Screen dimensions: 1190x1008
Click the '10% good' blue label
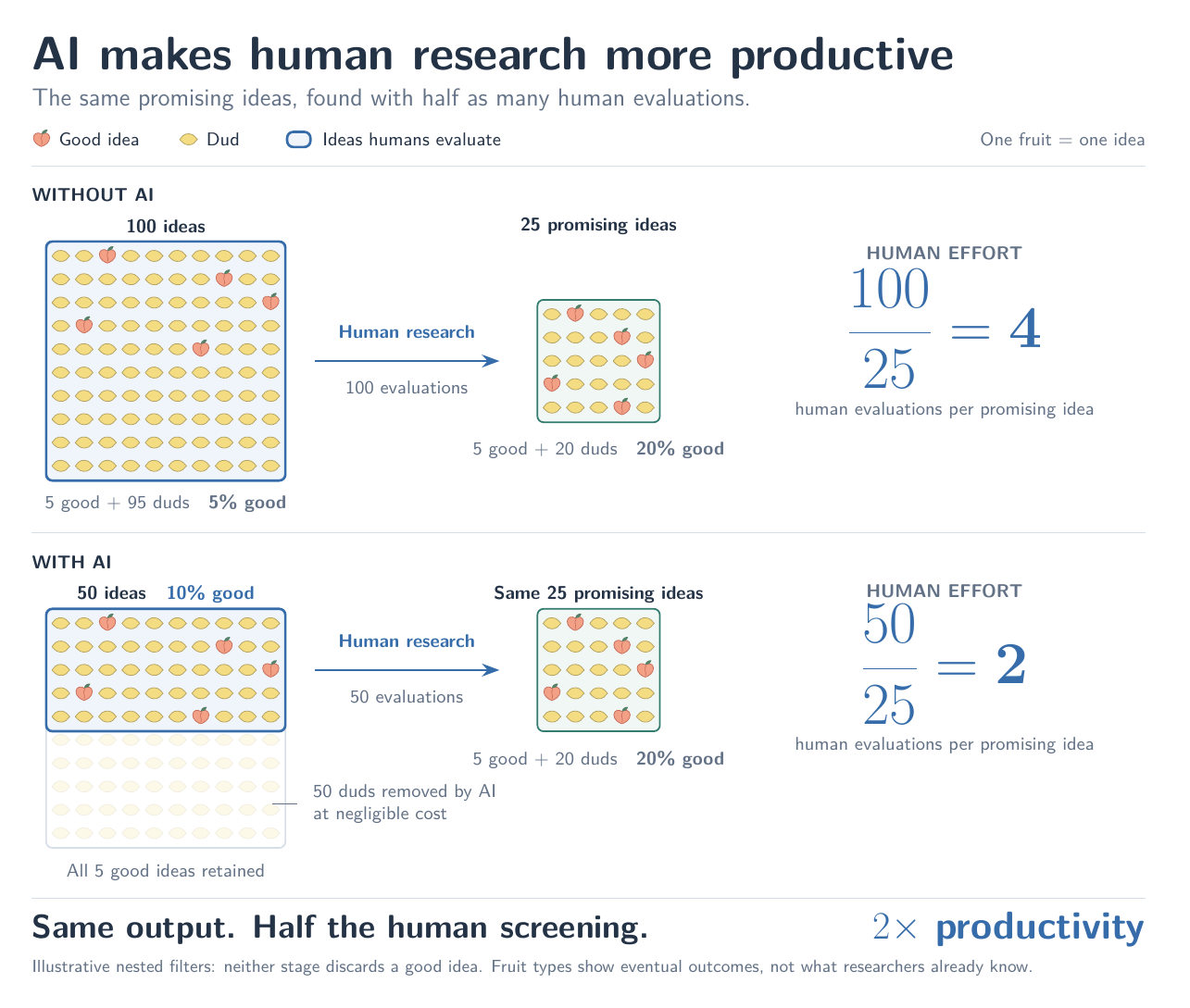[210, 593]
